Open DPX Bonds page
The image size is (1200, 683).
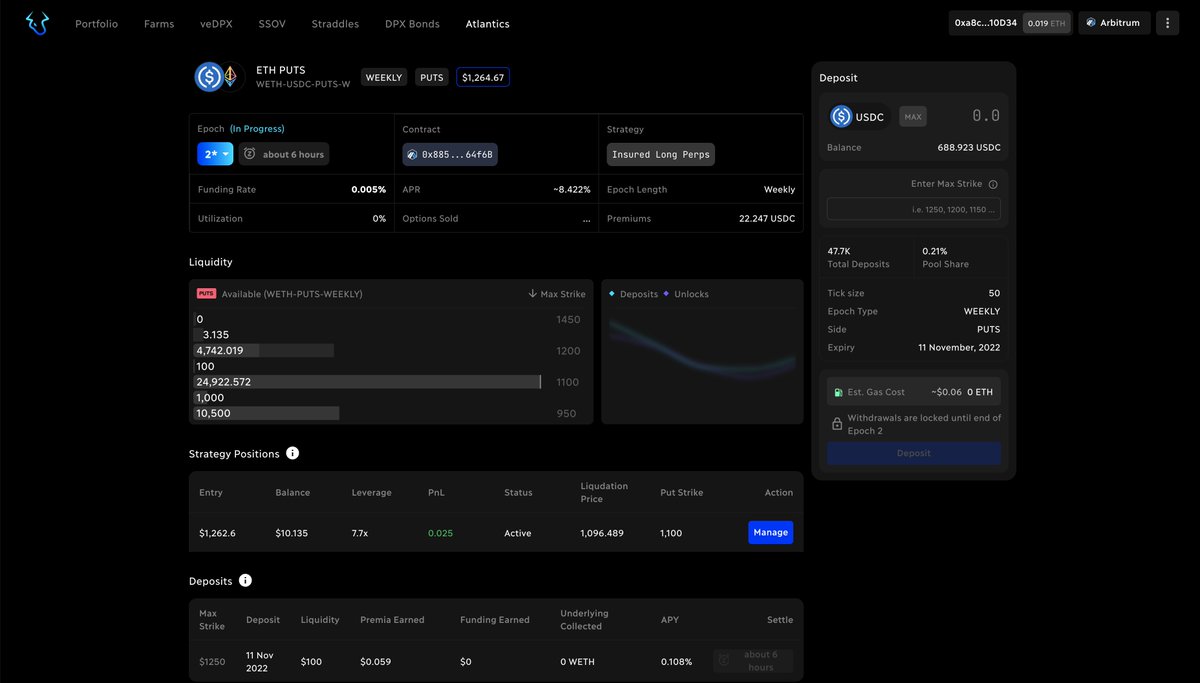[x=412, y=23]
